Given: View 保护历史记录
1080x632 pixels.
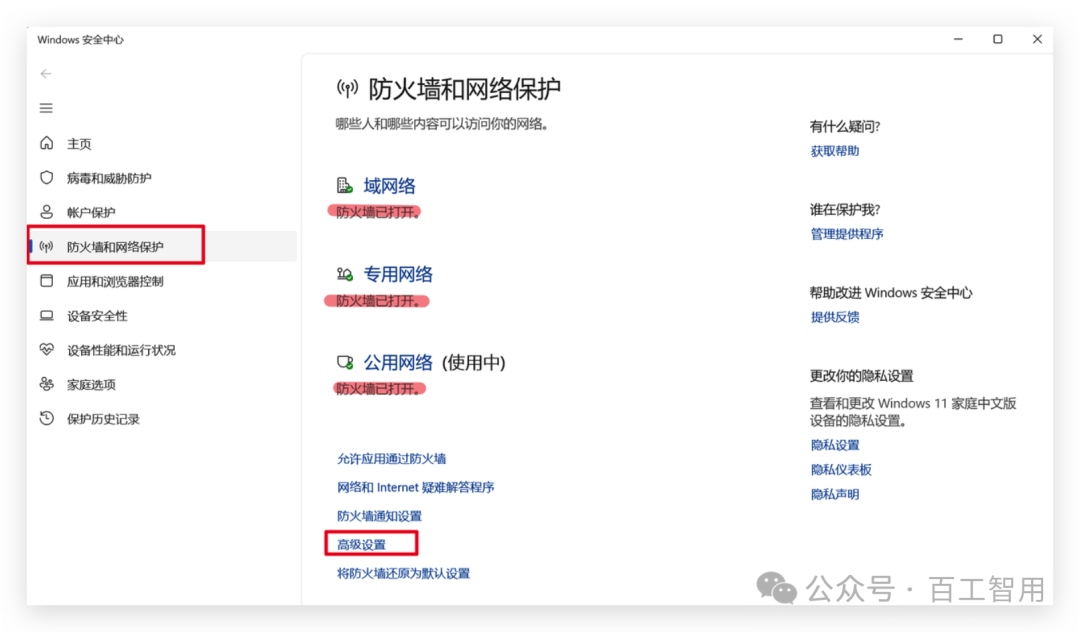Looking at the screenshot, I should click(103, 419).
